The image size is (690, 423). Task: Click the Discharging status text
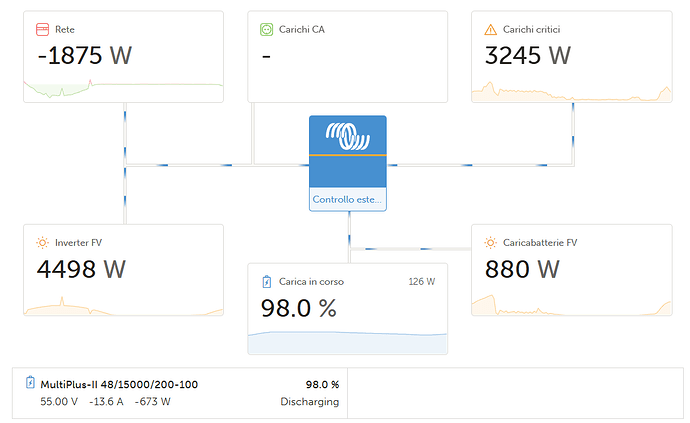point(310,402)
